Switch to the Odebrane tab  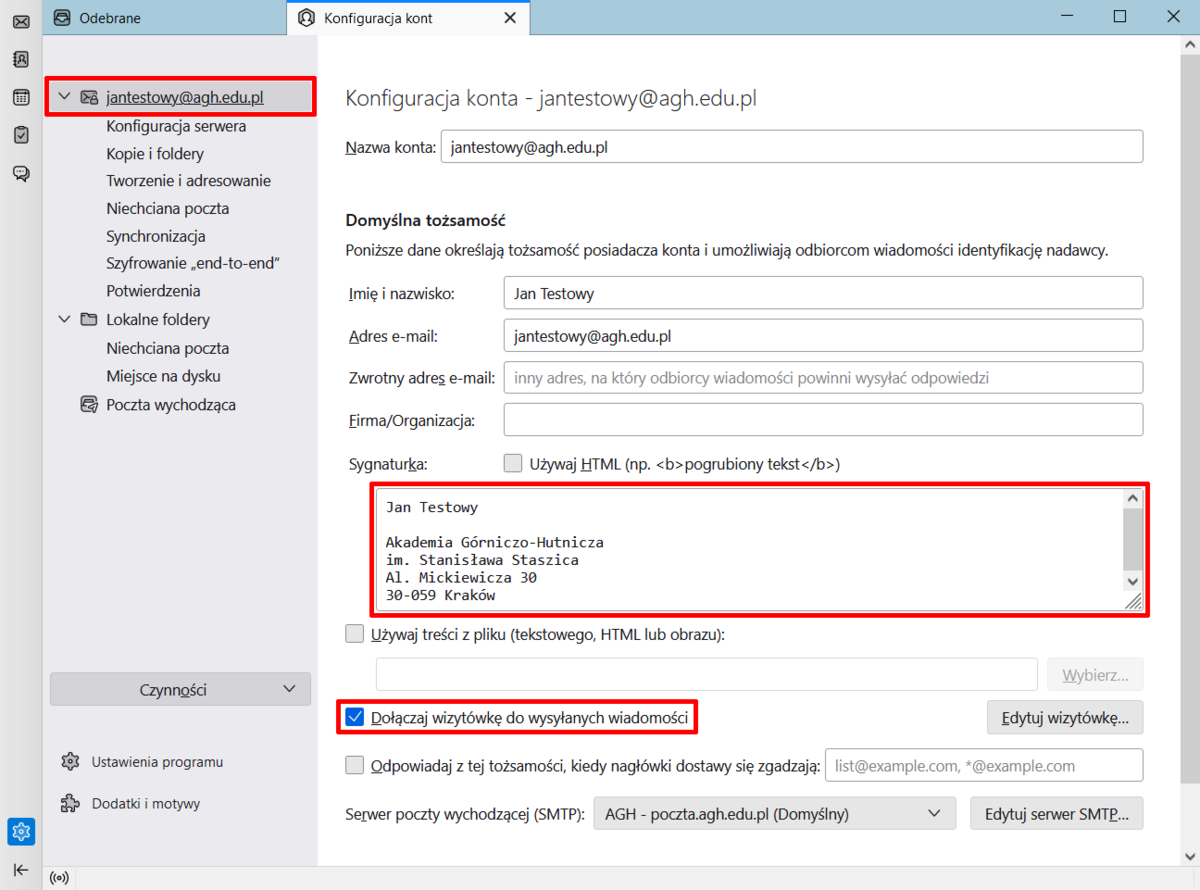coord(110,18)
